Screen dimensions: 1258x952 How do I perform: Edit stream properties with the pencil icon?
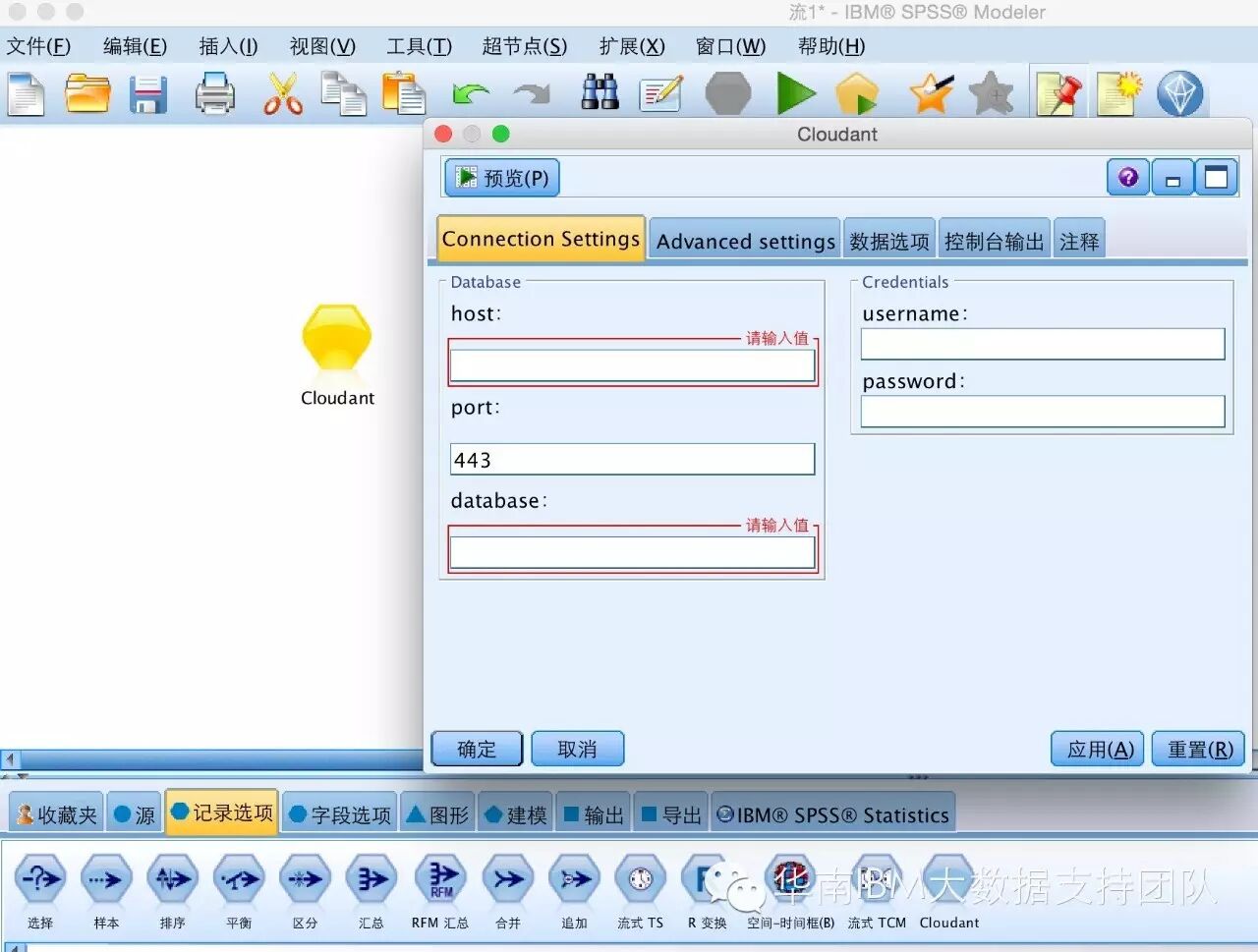coord(661,94)
